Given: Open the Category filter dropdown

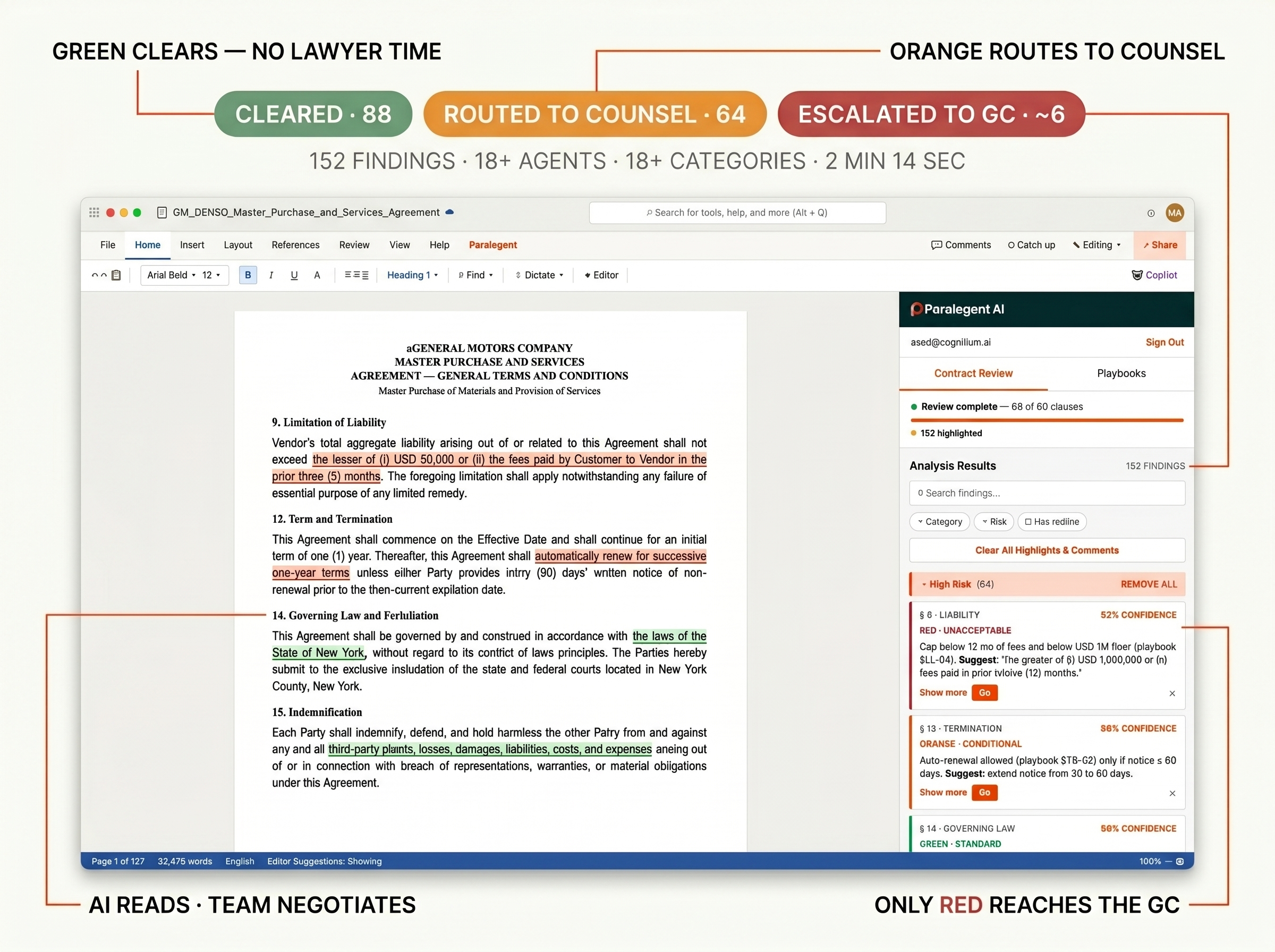Looking at the screenshot, I should 940,522.
